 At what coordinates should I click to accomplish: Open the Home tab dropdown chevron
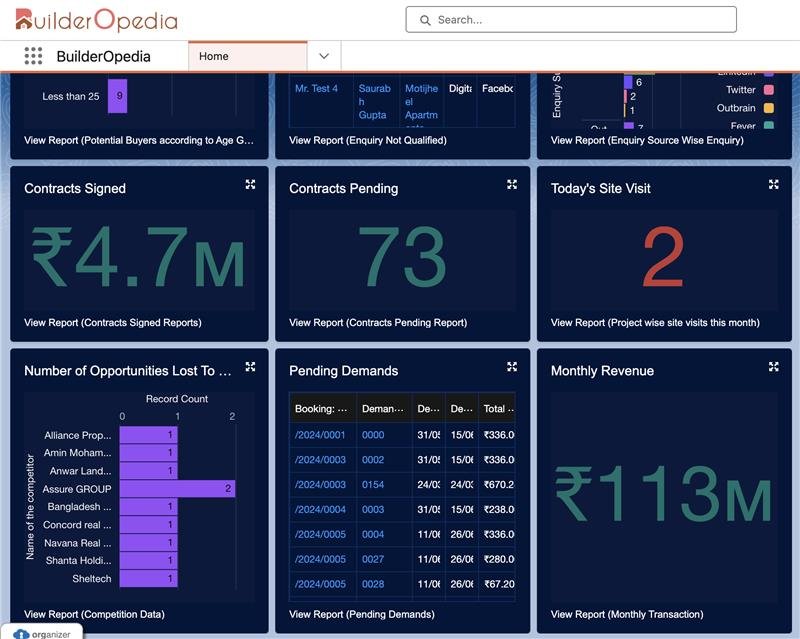tap(324, 56)
